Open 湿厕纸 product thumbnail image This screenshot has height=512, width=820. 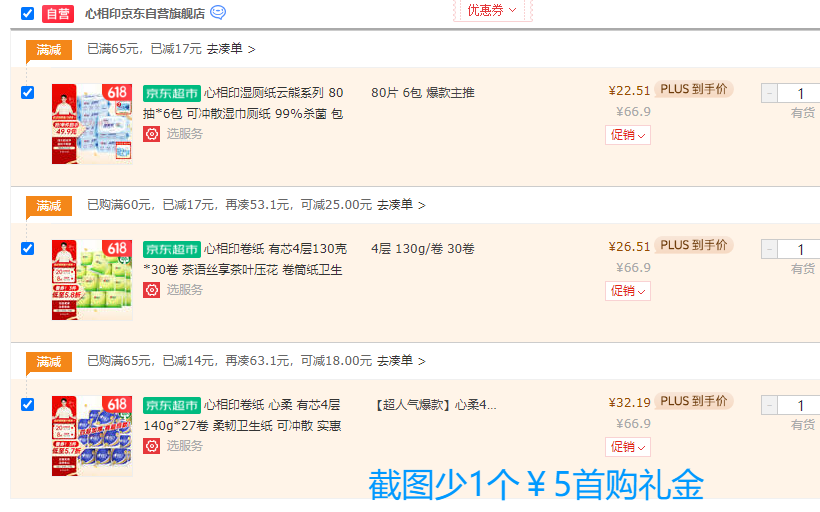(x=92, y=124)
